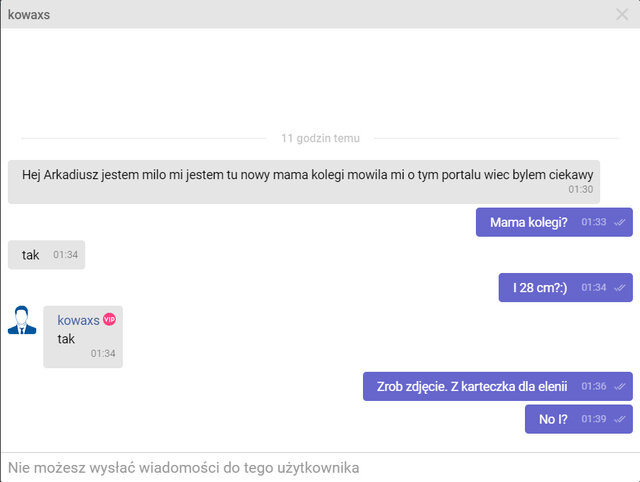Viewport: 640px width, 482px height.
Task: Open the kowaxs profile via username link
Action: [78, 320]
